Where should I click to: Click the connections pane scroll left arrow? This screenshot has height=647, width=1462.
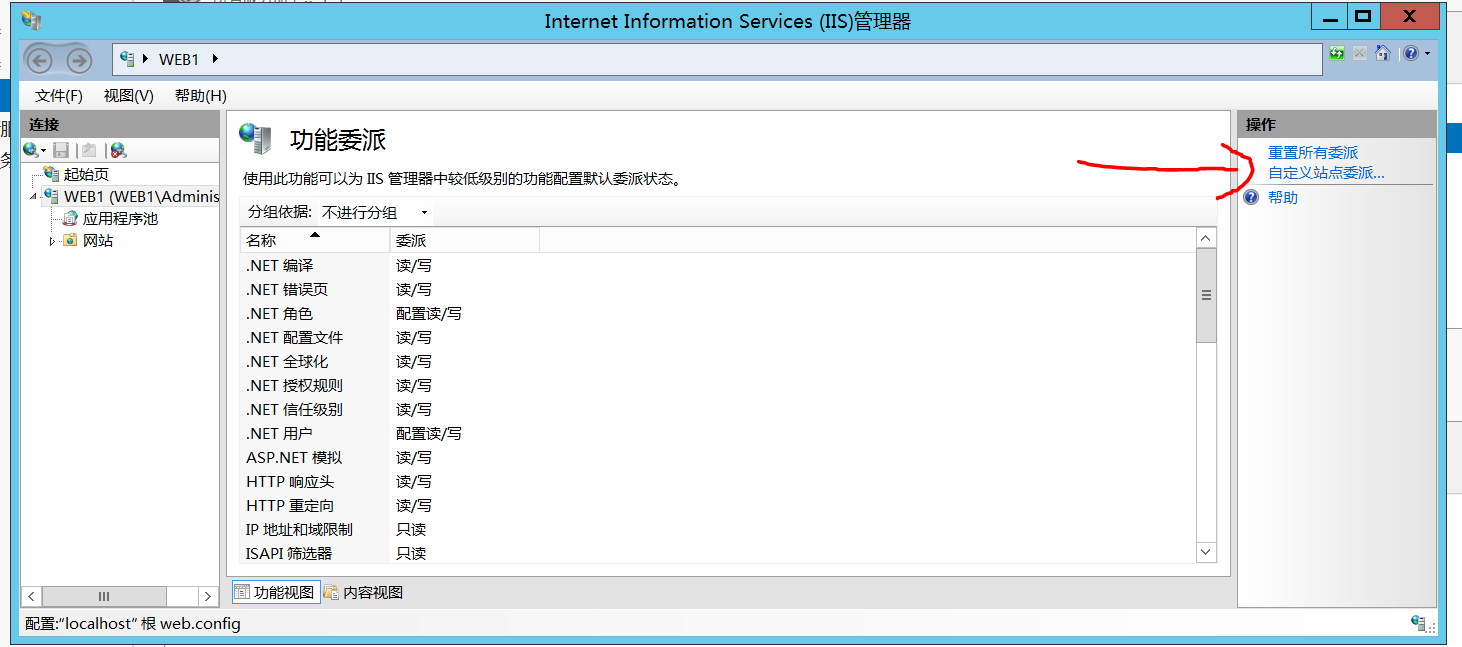(31, 595)
